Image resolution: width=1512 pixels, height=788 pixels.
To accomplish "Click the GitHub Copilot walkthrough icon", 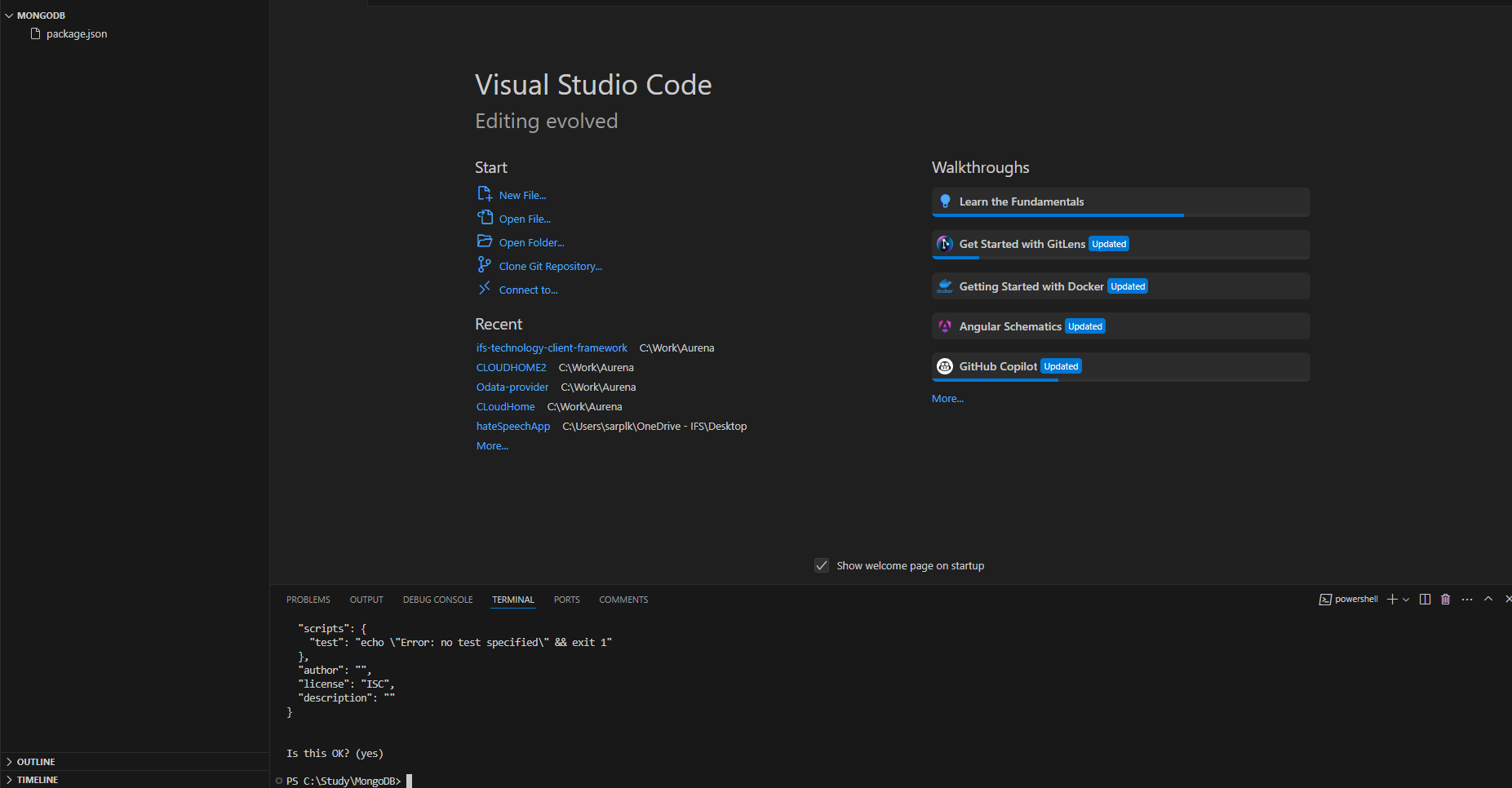I will pos(945,366).
